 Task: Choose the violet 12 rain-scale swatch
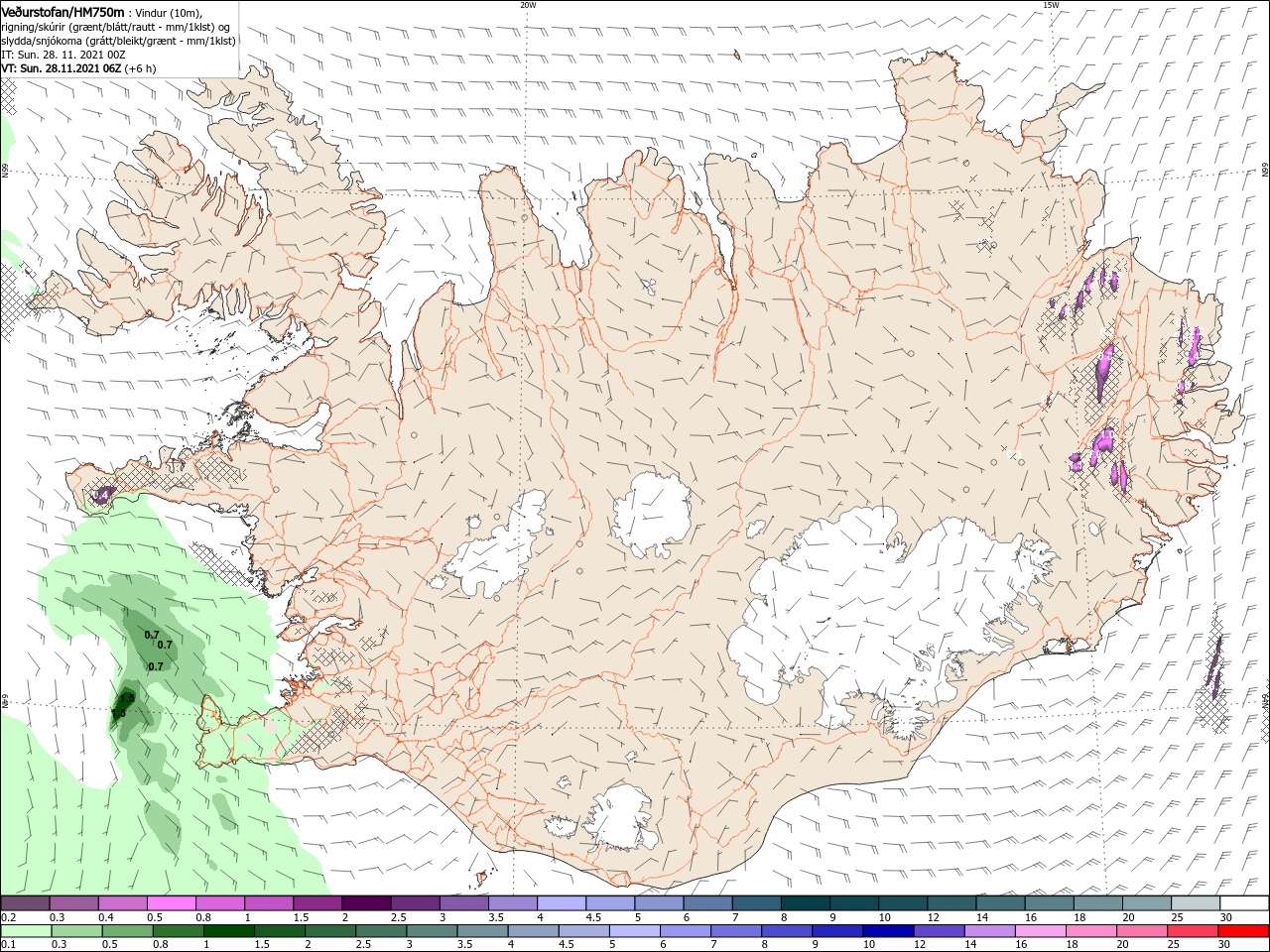click(x=939, y=931)
